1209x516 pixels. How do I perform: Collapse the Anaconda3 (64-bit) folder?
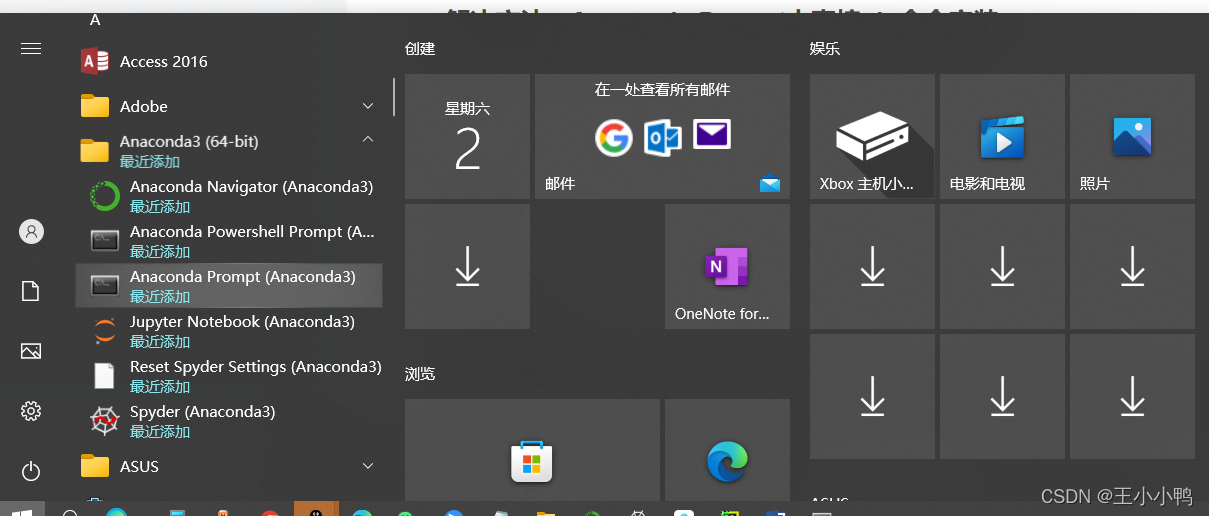(x=229, y=151)
